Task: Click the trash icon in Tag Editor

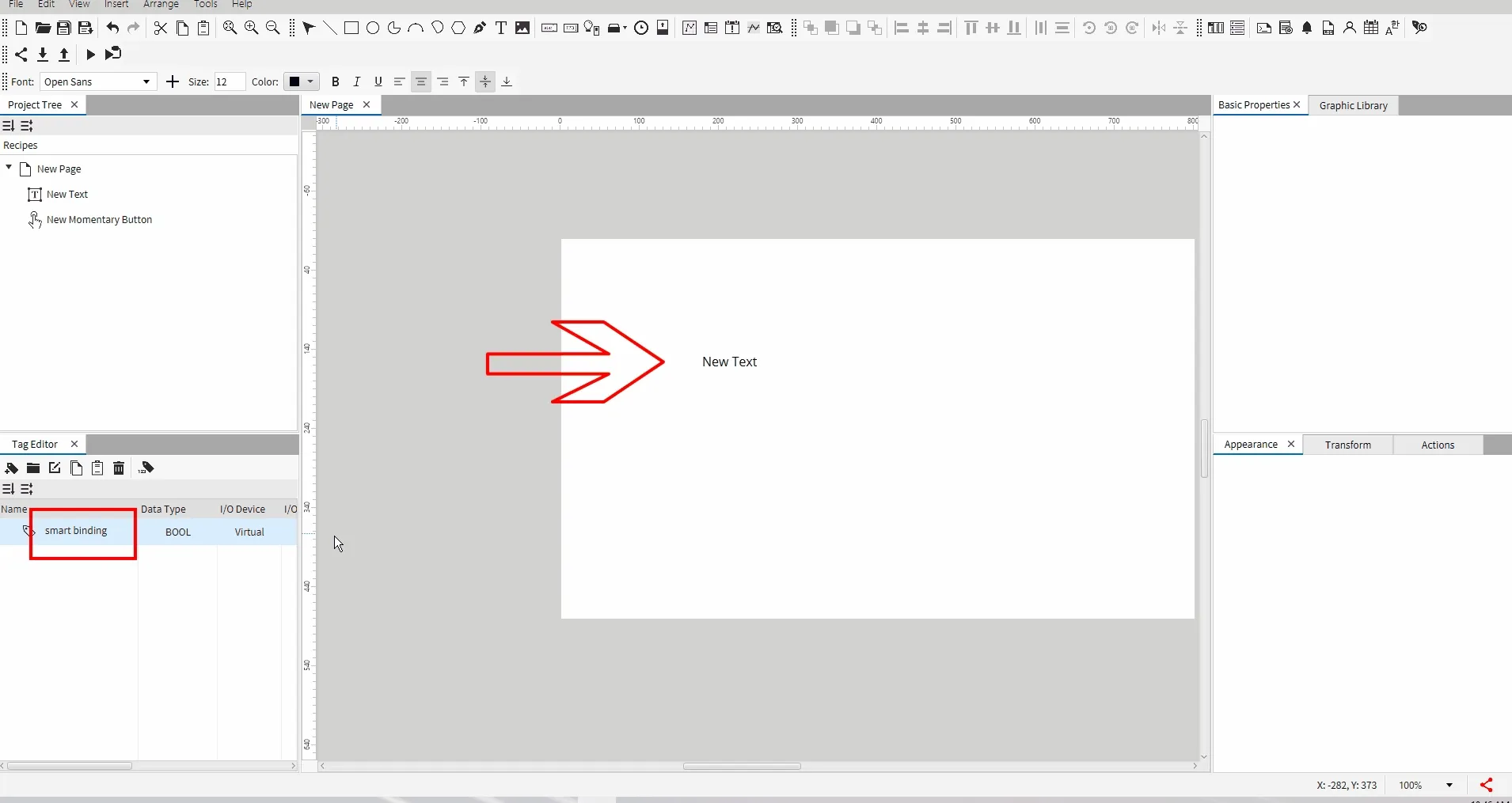Action: pos(119,468)
